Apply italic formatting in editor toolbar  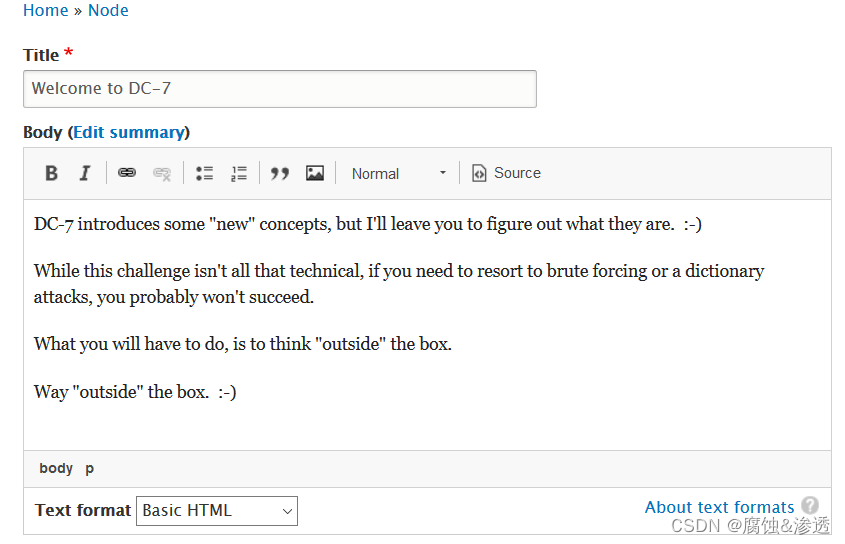85,173
